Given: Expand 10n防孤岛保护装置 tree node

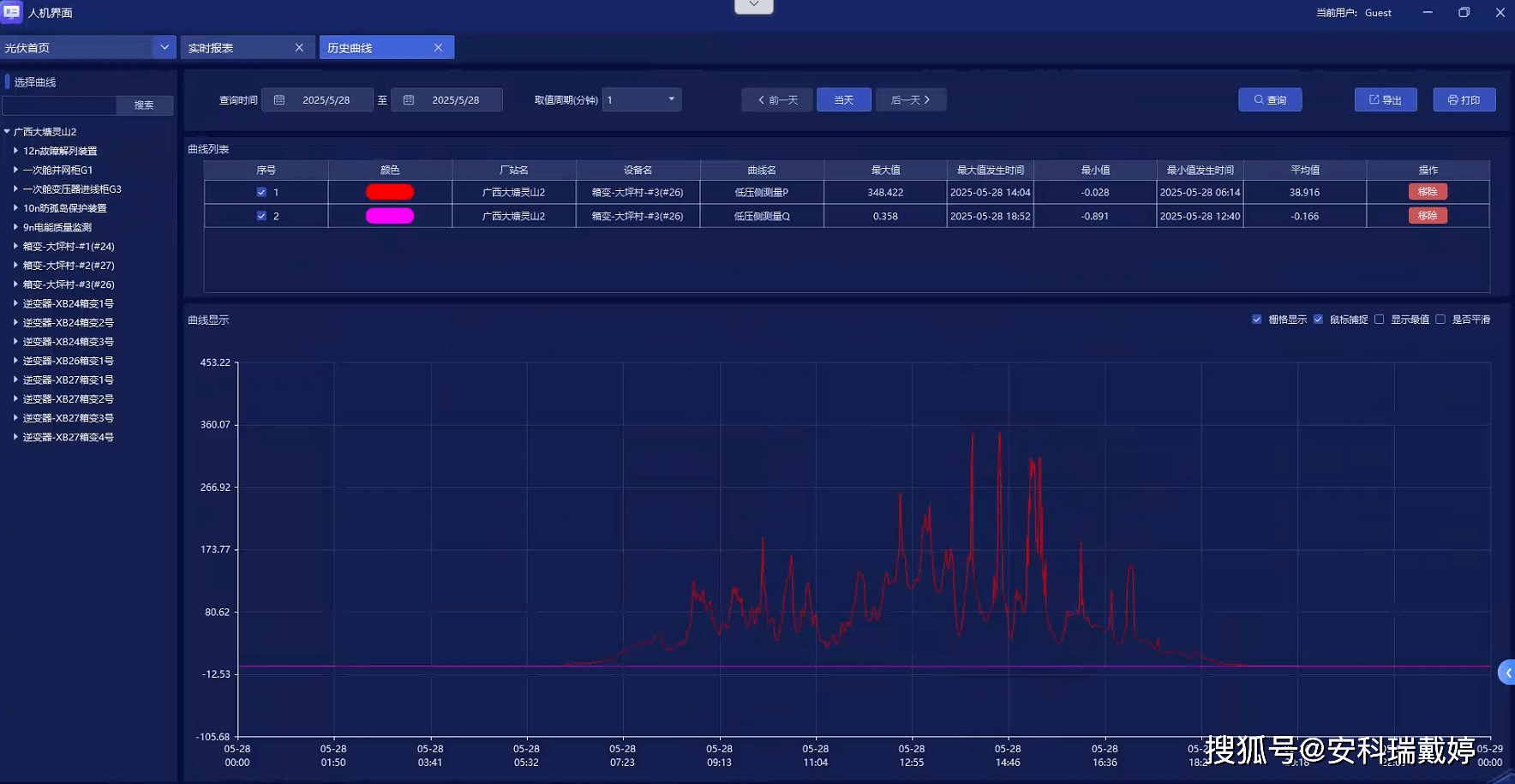Looking at the screenshot, I should 15,208.
